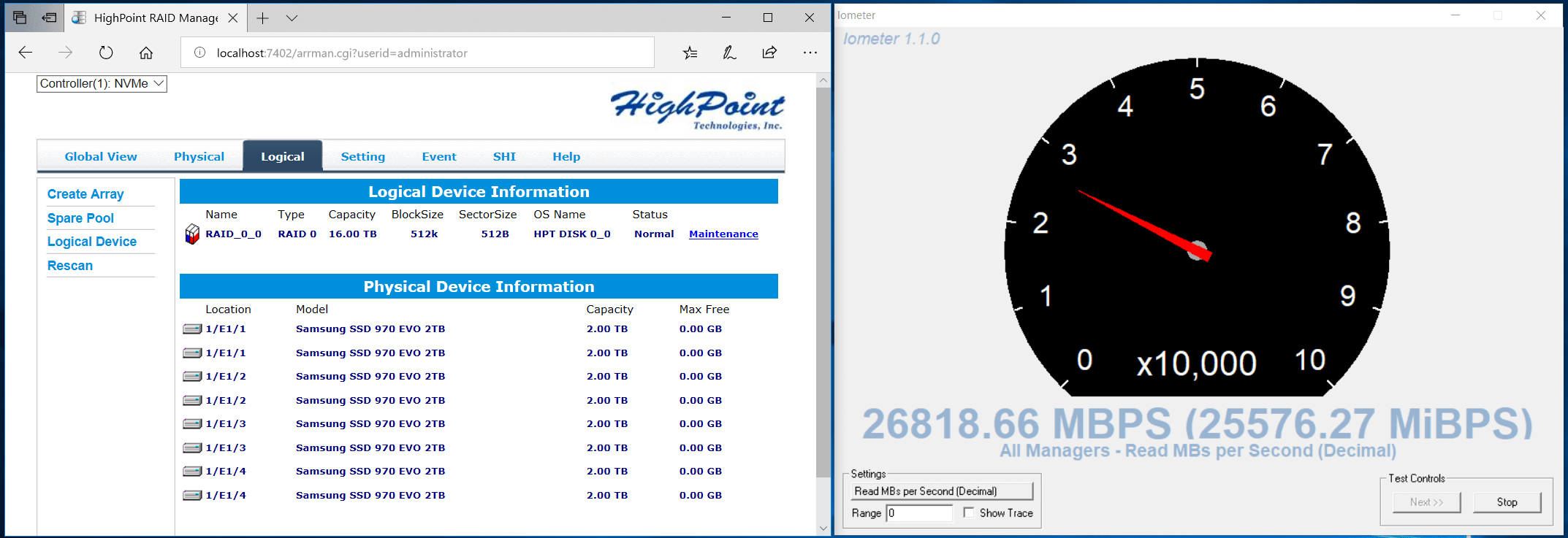Open the Read MBs per Second (Decimal) selector
1568x538 pixels.
(943, 491)
